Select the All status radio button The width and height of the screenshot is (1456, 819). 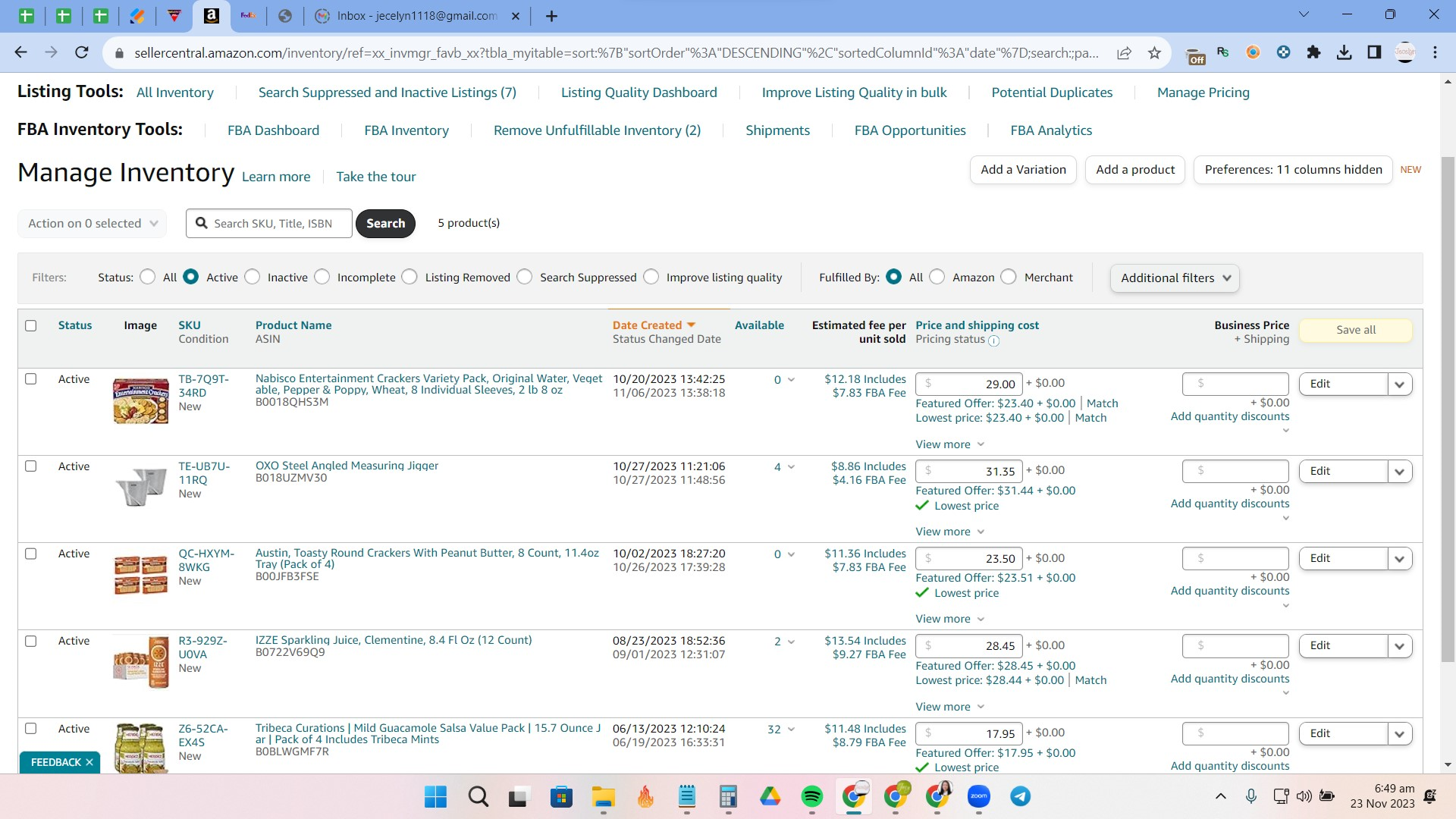[x=148, y=277]
